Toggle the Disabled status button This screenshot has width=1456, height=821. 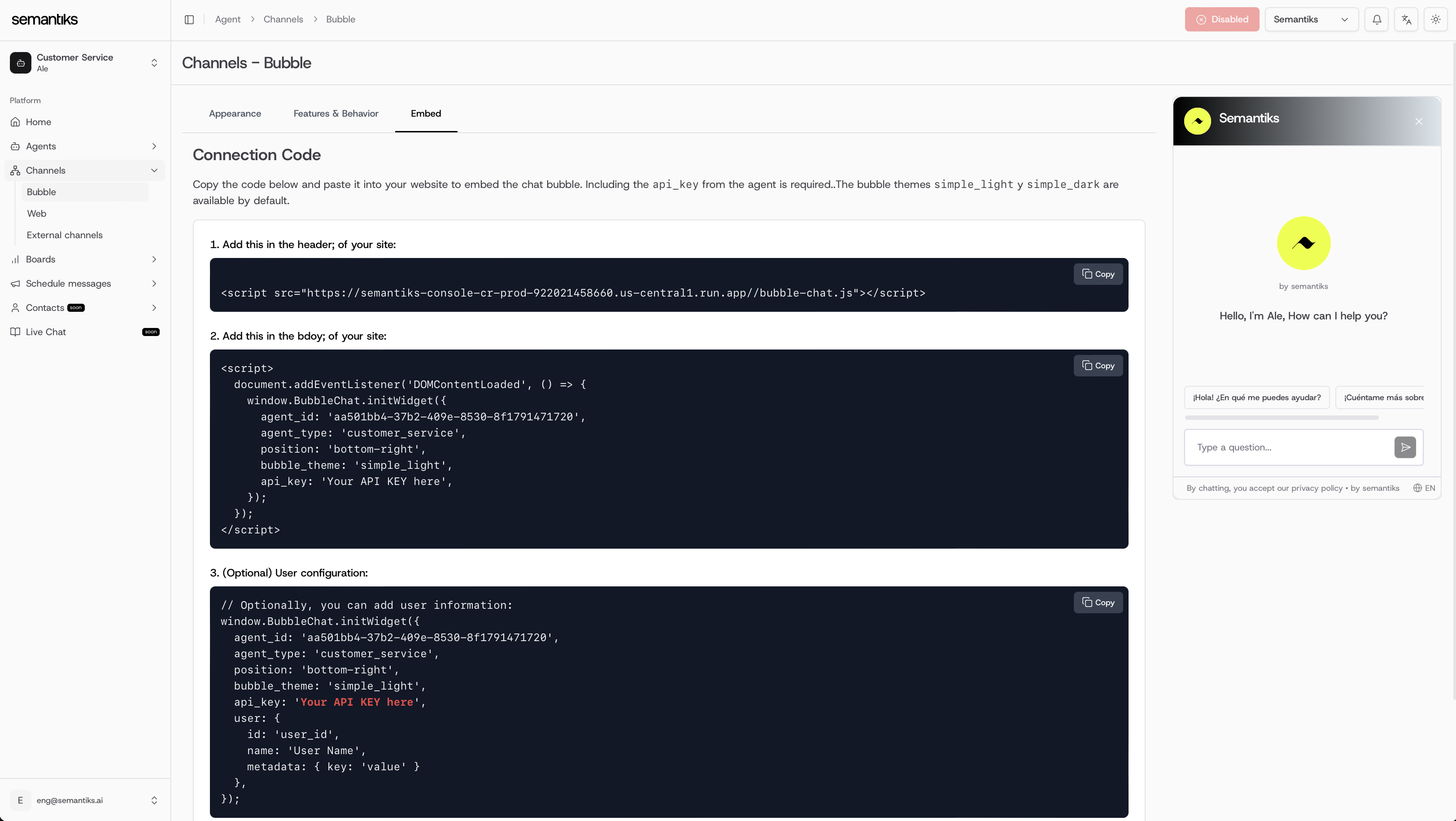[1222, 19]
